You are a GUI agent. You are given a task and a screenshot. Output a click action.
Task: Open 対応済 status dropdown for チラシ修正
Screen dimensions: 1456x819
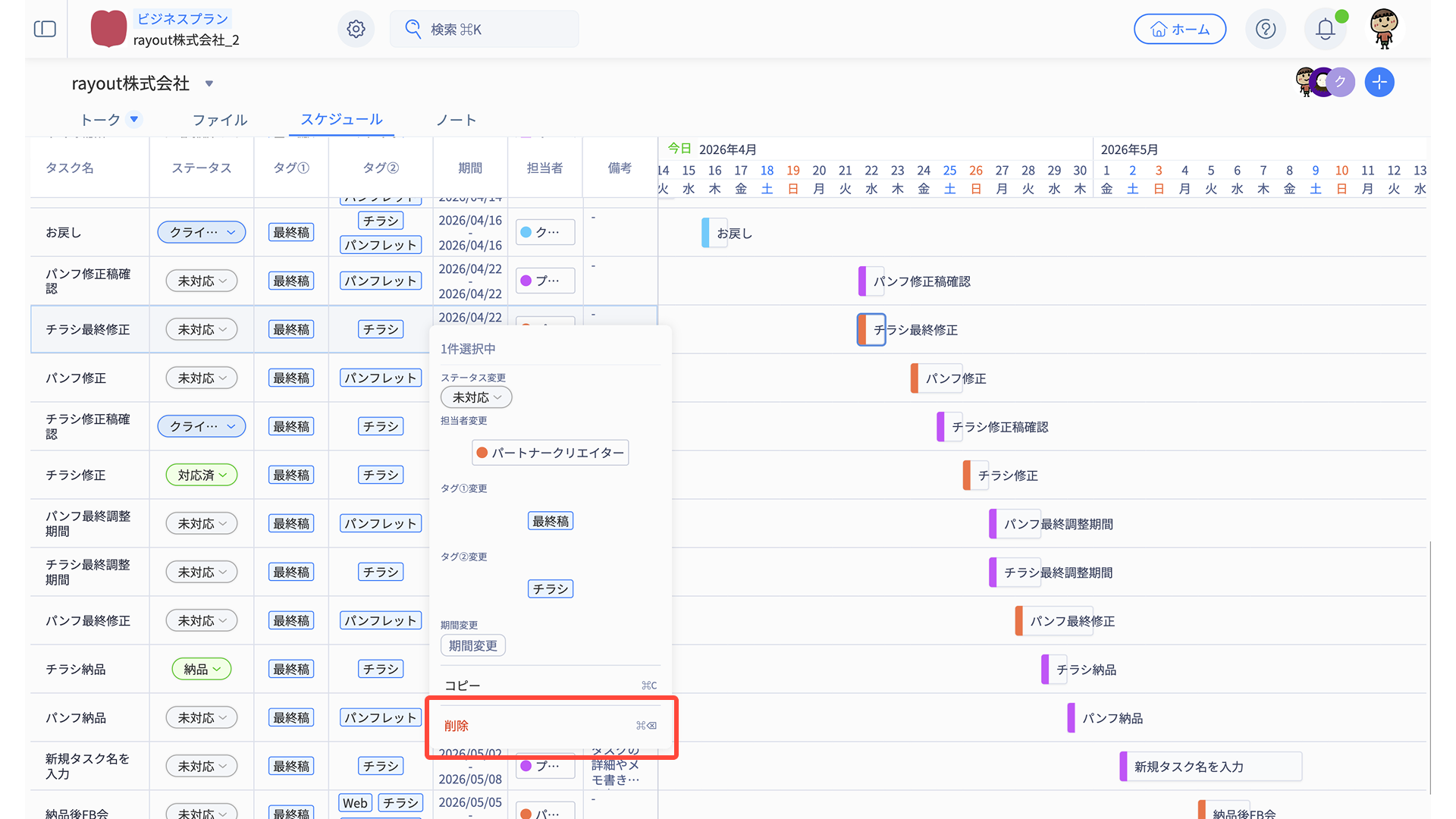point(202,475)
